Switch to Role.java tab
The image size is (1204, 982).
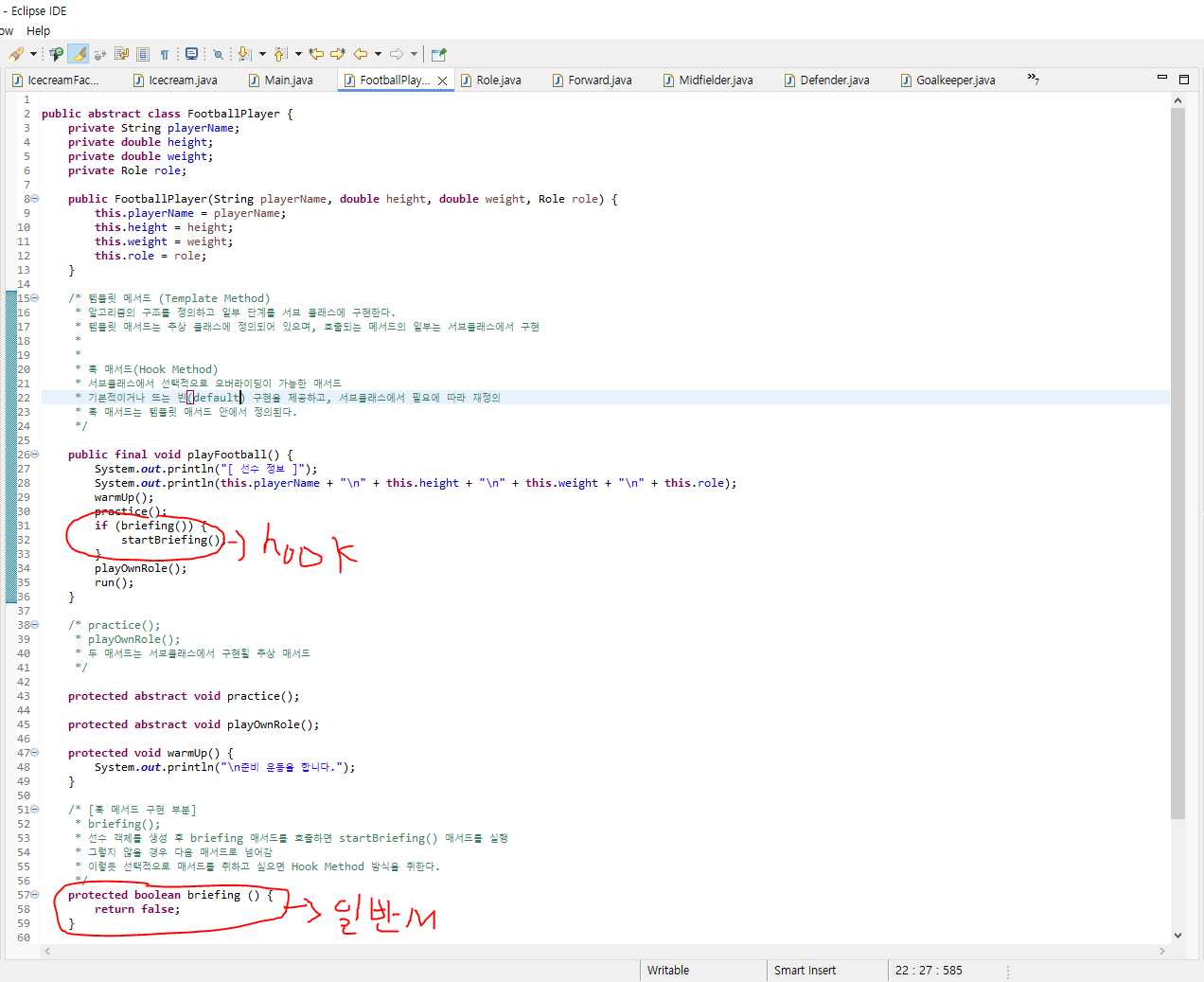coord(491,80)
